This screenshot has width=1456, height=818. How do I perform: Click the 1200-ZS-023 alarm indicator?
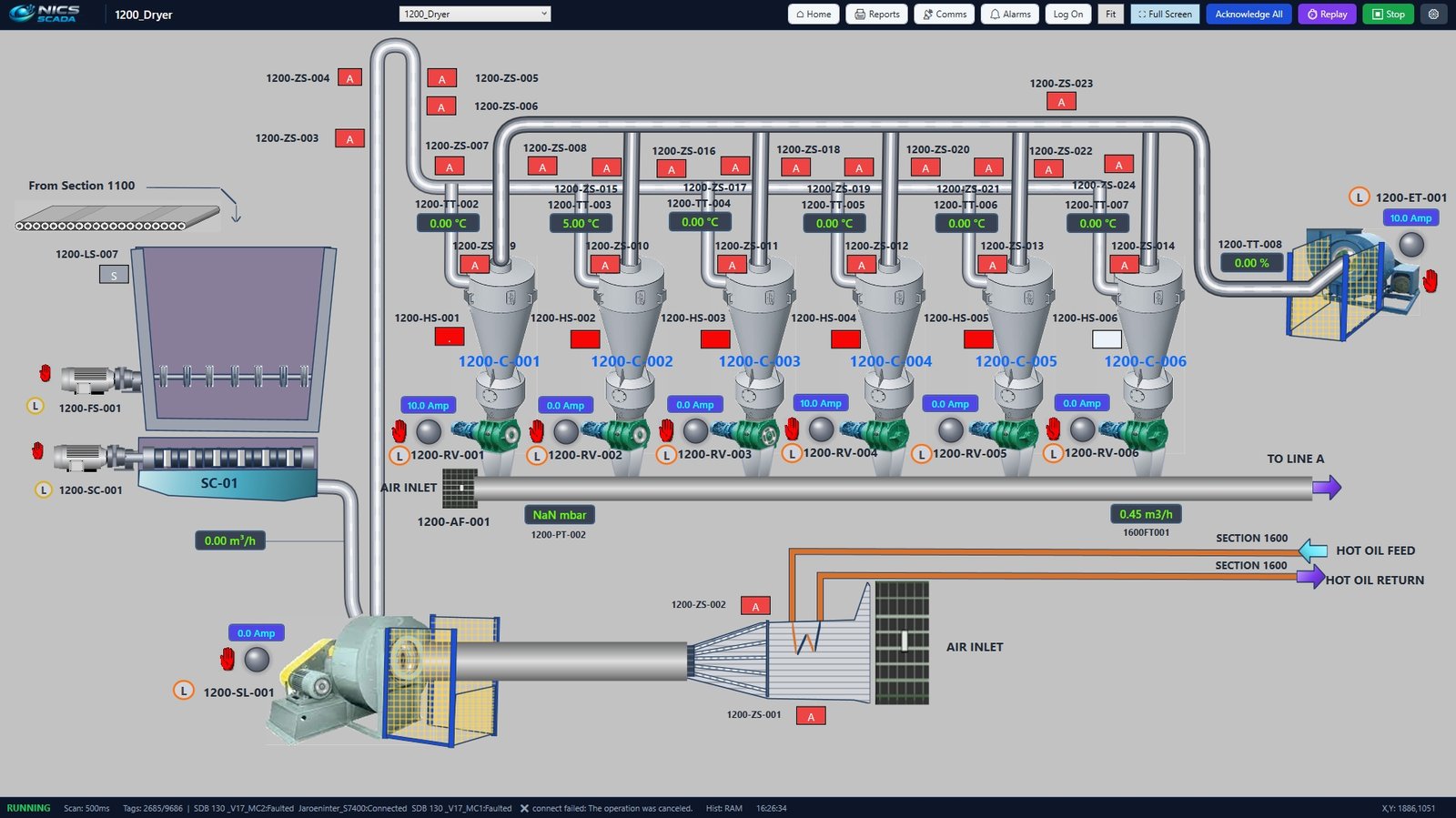click(x=1061, y=102)
